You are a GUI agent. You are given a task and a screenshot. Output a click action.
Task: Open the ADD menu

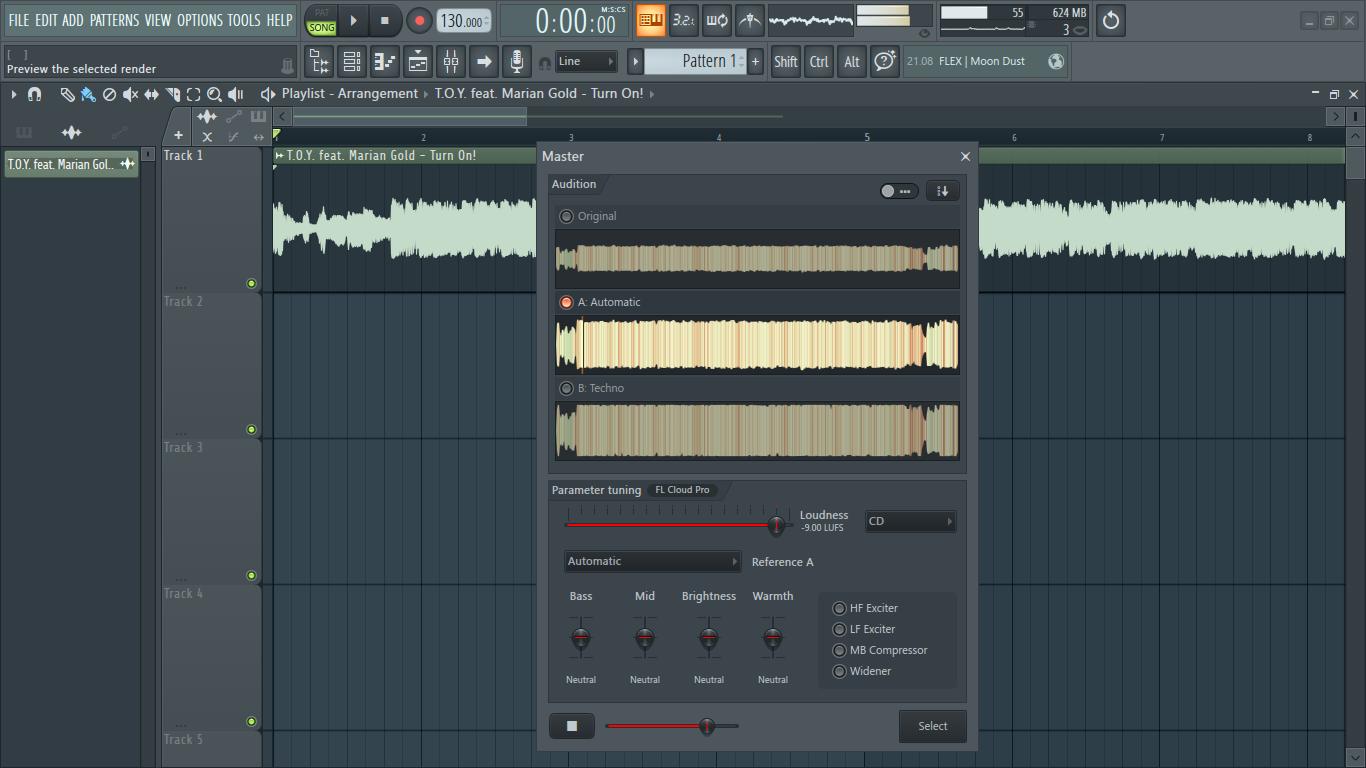[73, 20]
